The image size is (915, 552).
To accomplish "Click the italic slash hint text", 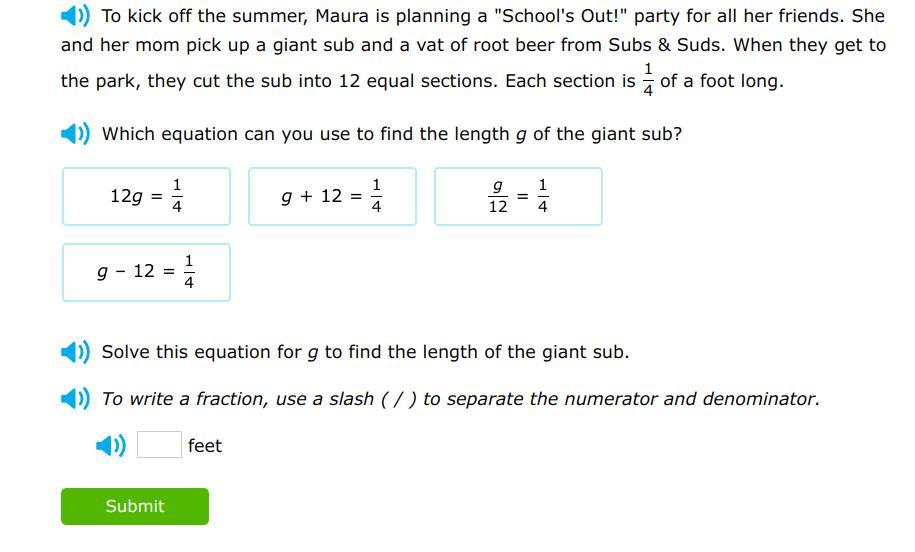I will (460, 399).
